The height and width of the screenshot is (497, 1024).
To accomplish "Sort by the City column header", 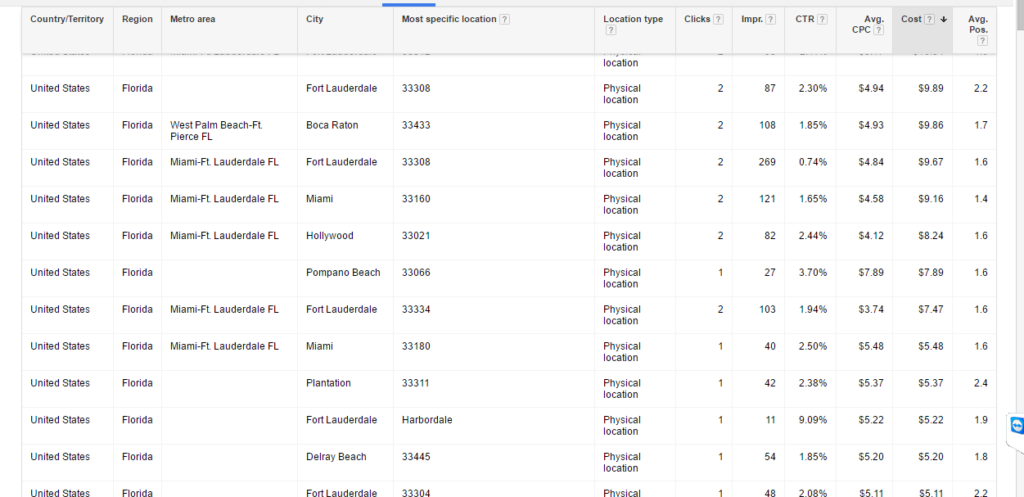I will click(315, 20).
